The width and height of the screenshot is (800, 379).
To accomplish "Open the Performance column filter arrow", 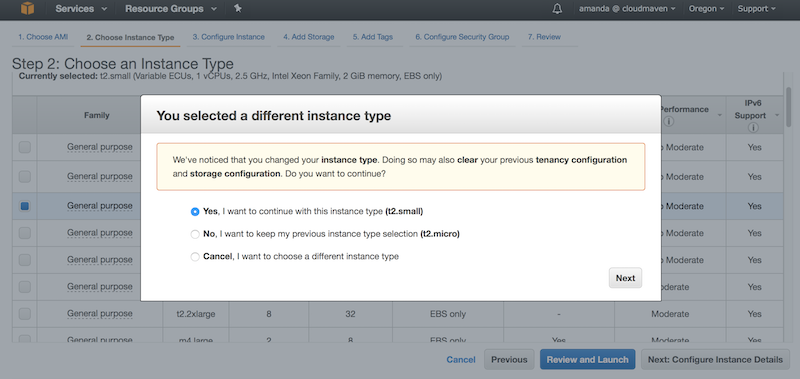I will 719,115.
